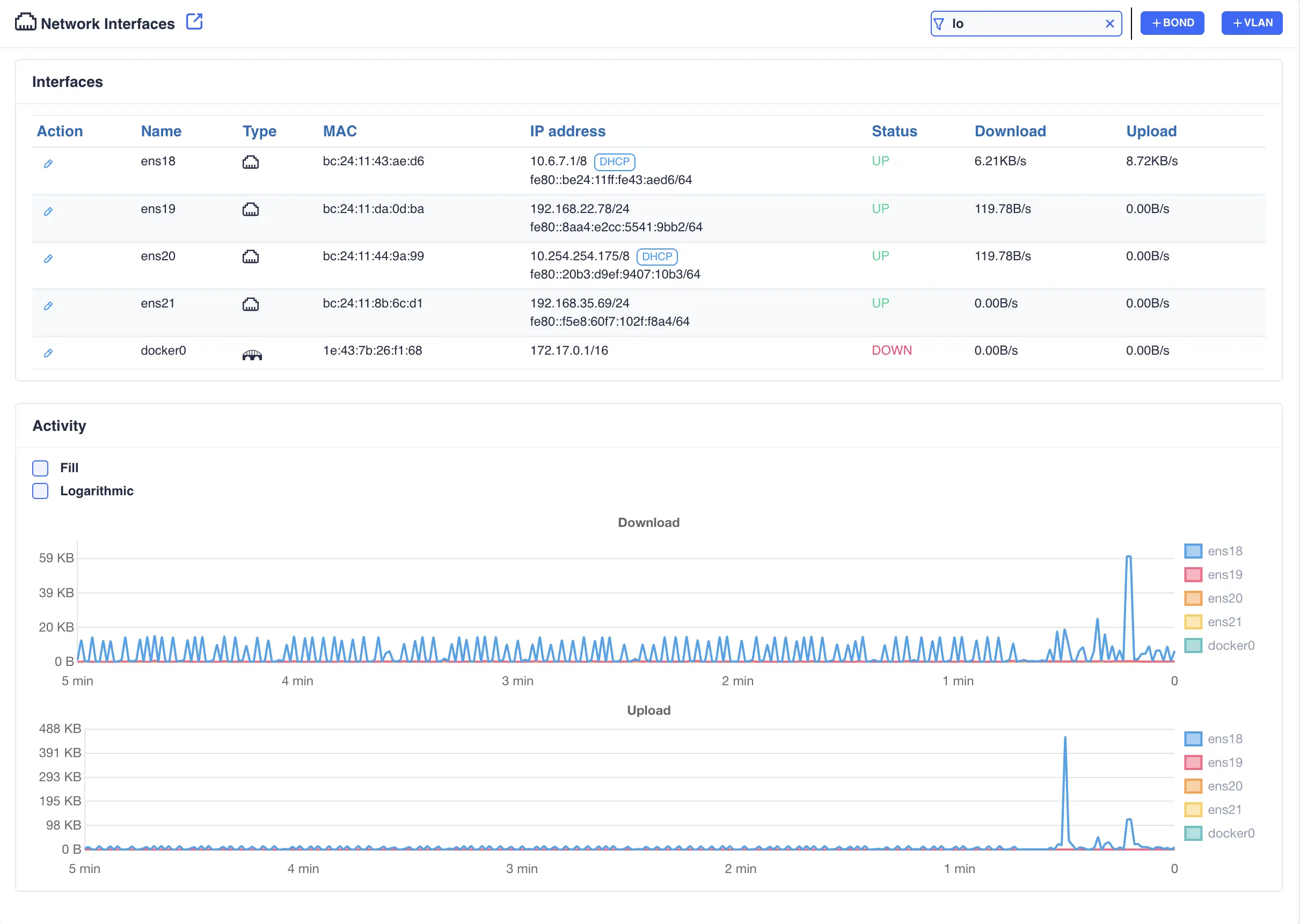Enable the Logarithmic checkbox

(40, 491)
